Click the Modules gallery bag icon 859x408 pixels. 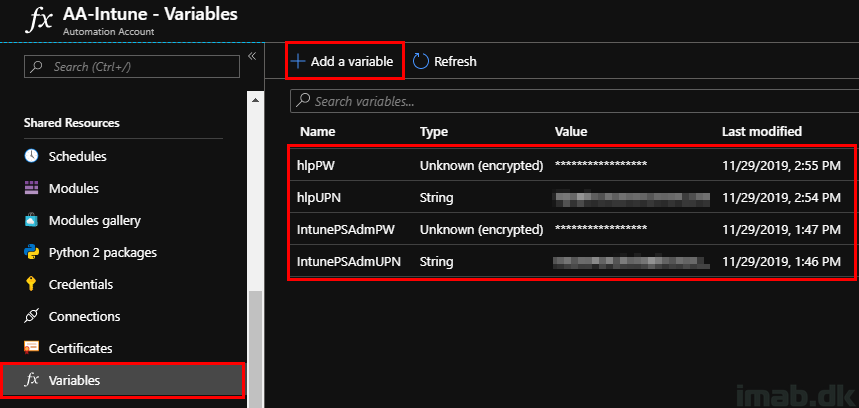pyautogui.click(x=31, y=220)
